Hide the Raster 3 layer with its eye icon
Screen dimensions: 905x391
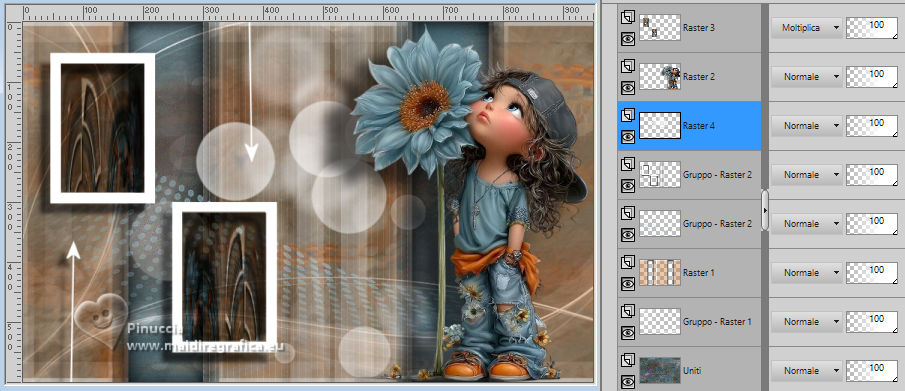pyautogui.click(x=627, y=39)
